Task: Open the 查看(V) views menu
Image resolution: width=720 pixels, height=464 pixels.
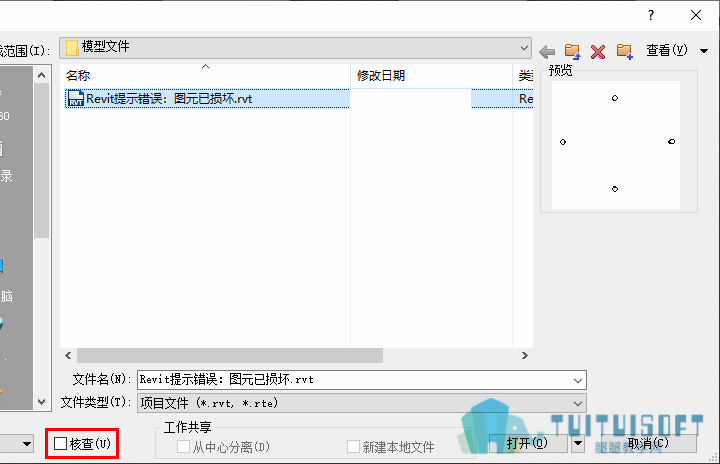Action: point(667,50)
